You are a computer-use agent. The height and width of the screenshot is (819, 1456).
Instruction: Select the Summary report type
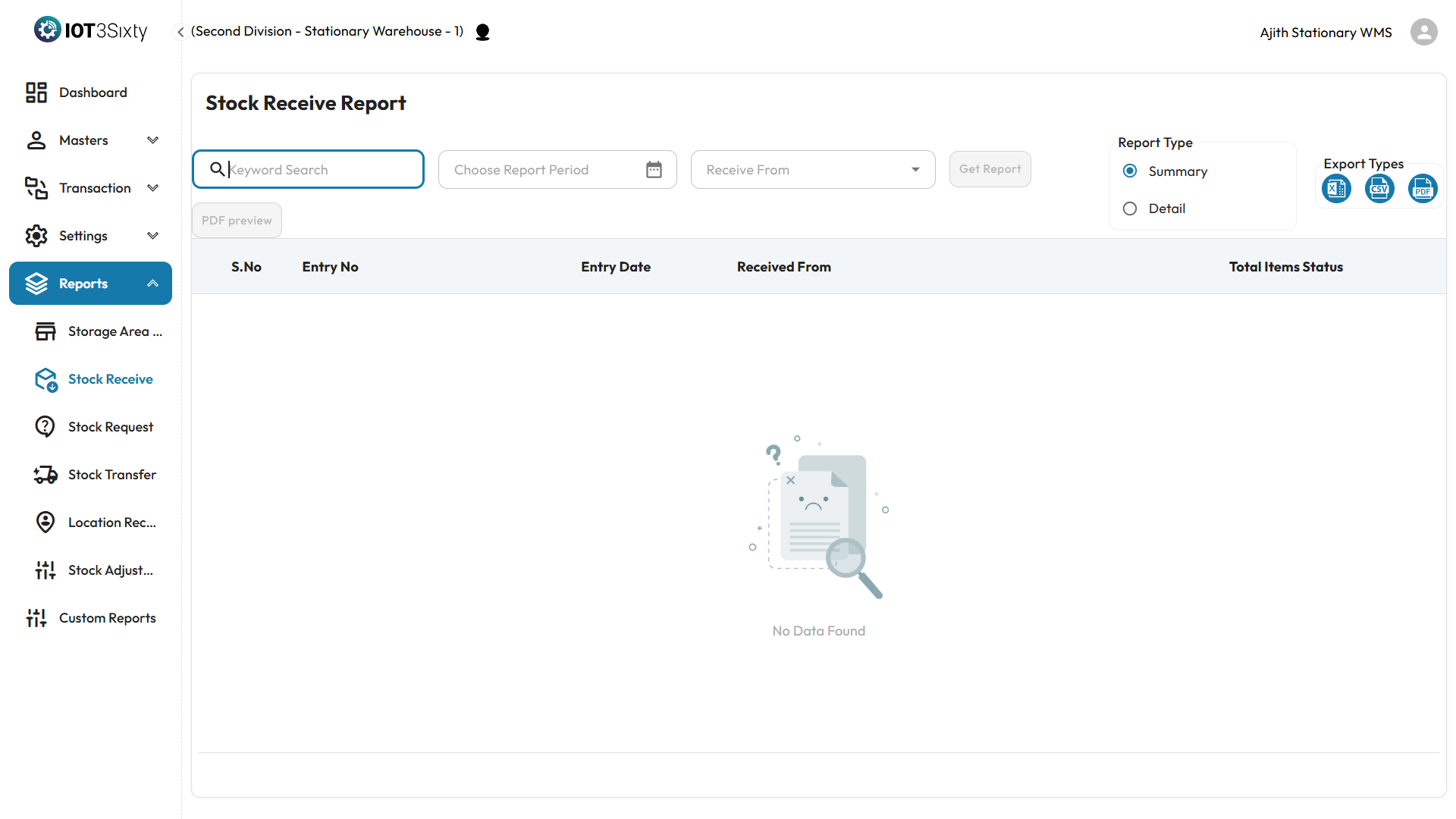point(1130,171)
